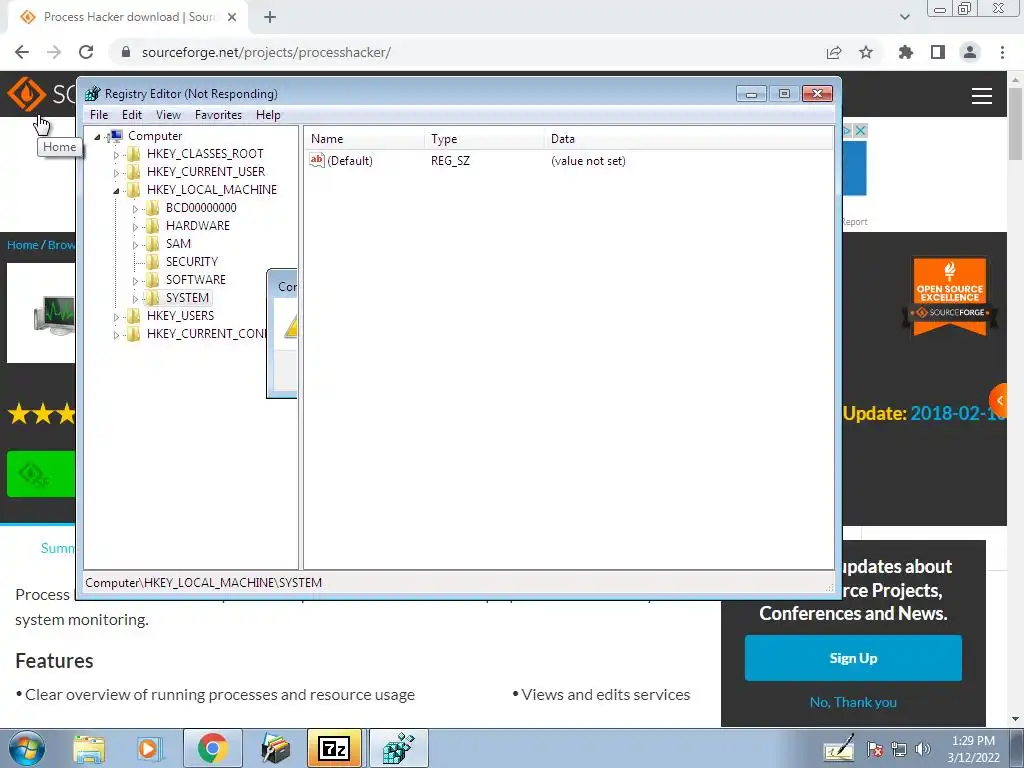Expand BCD00000000 subkey
This screenshot has width=1024, height=768.
pyautogui.click(x=135, y=209)
